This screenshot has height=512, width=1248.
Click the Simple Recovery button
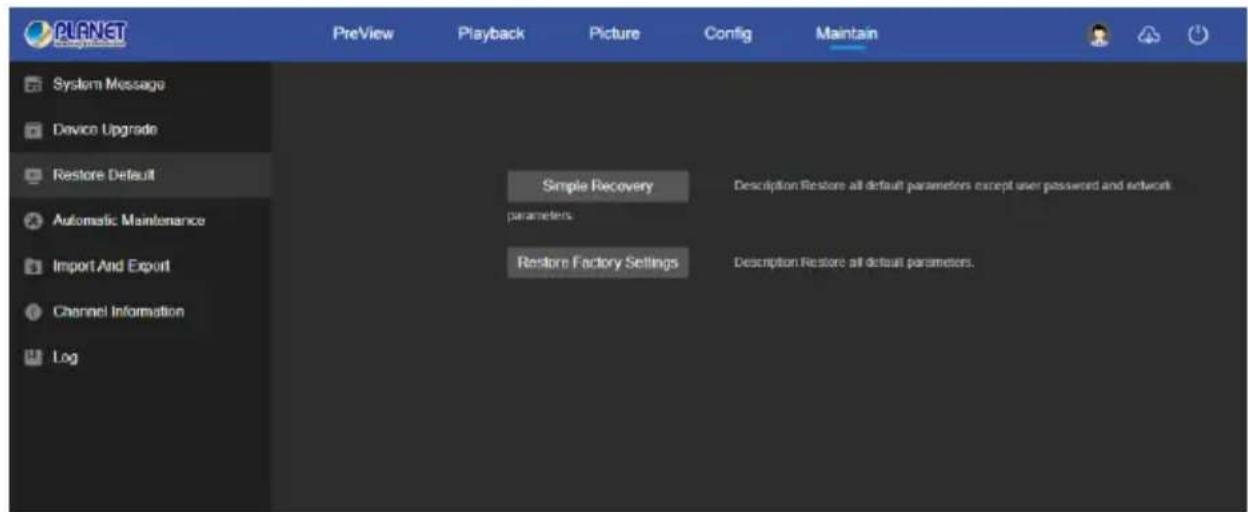coord(597,186)
